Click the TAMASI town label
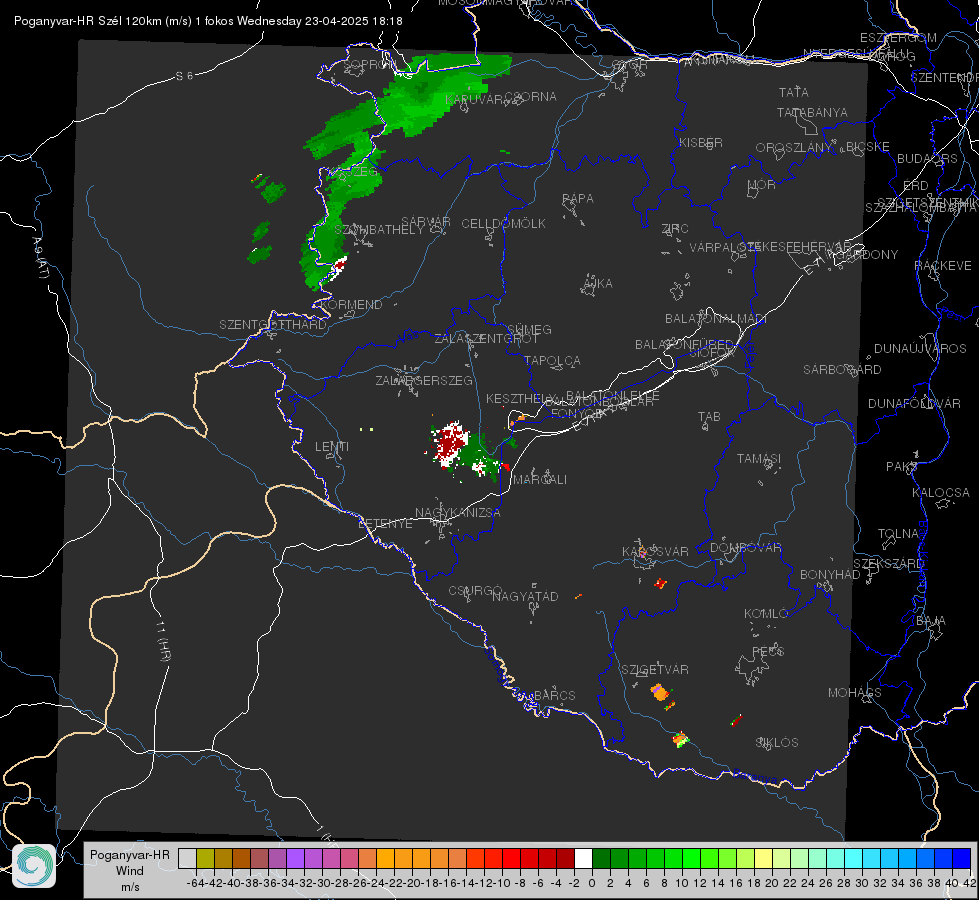Image resolution: width=979 pixels, height=900 pixels. click(759, 458)
